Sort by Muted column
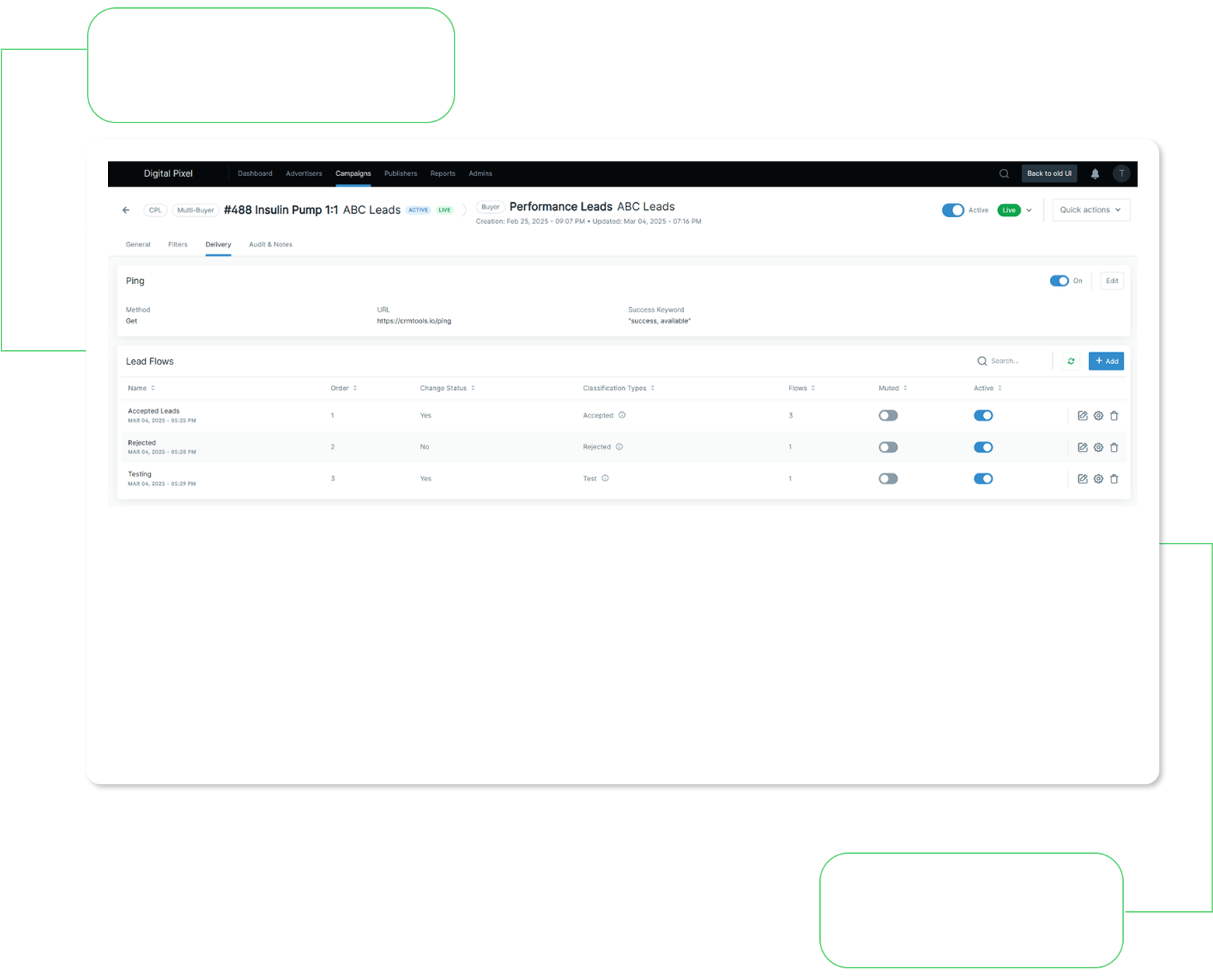The width and height of the screenshot is (1213, 980). tap(893, 389)
